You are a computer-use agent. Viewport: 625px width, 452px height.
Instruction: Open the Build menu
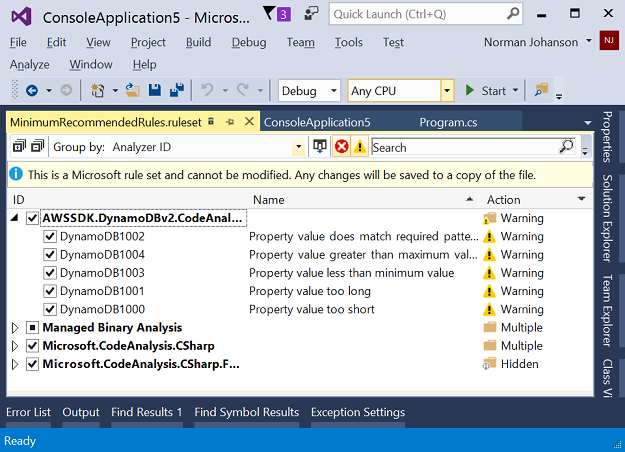click(199, 42)
